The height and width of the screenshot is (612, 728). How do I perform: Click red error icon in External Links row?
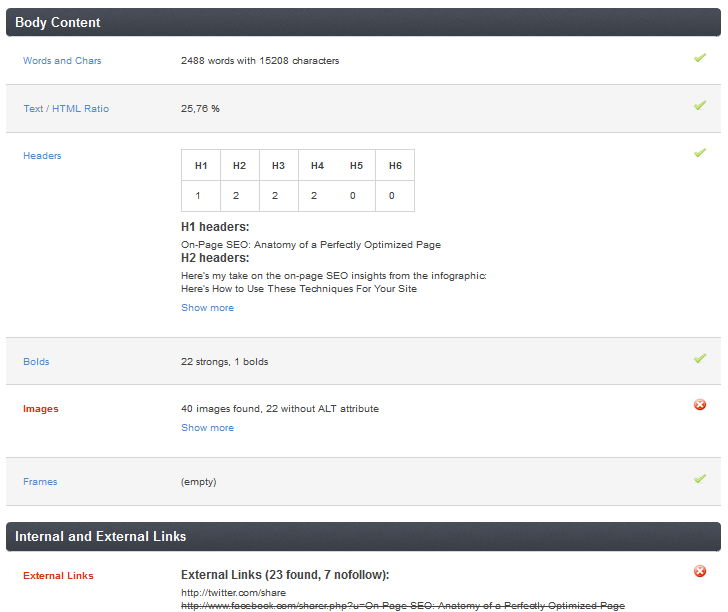[700, 571]
